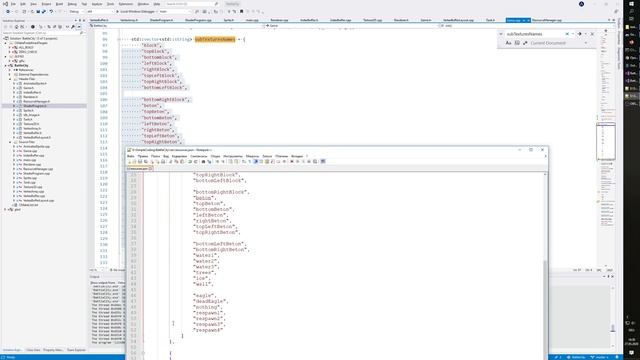Click Open File icon in Visual Studio toolbar
640x360 pixels.
point(32,11)
